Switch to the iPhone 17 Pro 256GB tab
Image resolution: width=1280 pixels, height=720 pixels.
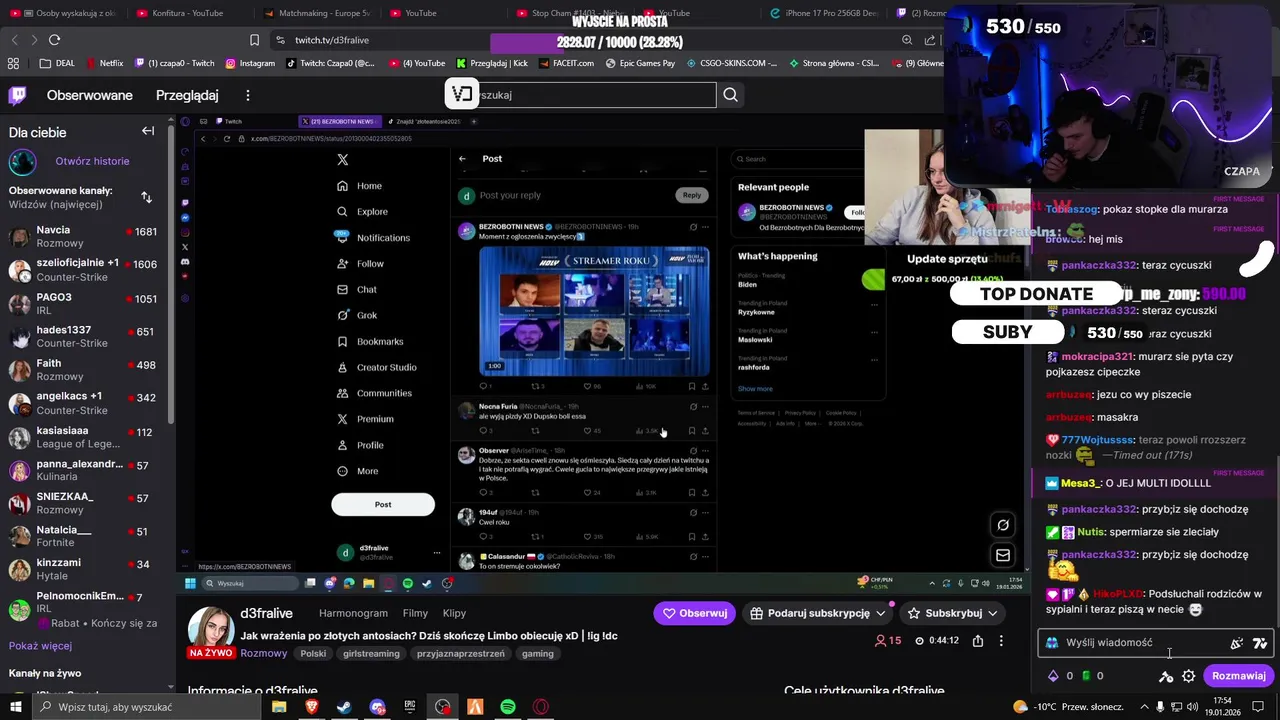point(823,13)
